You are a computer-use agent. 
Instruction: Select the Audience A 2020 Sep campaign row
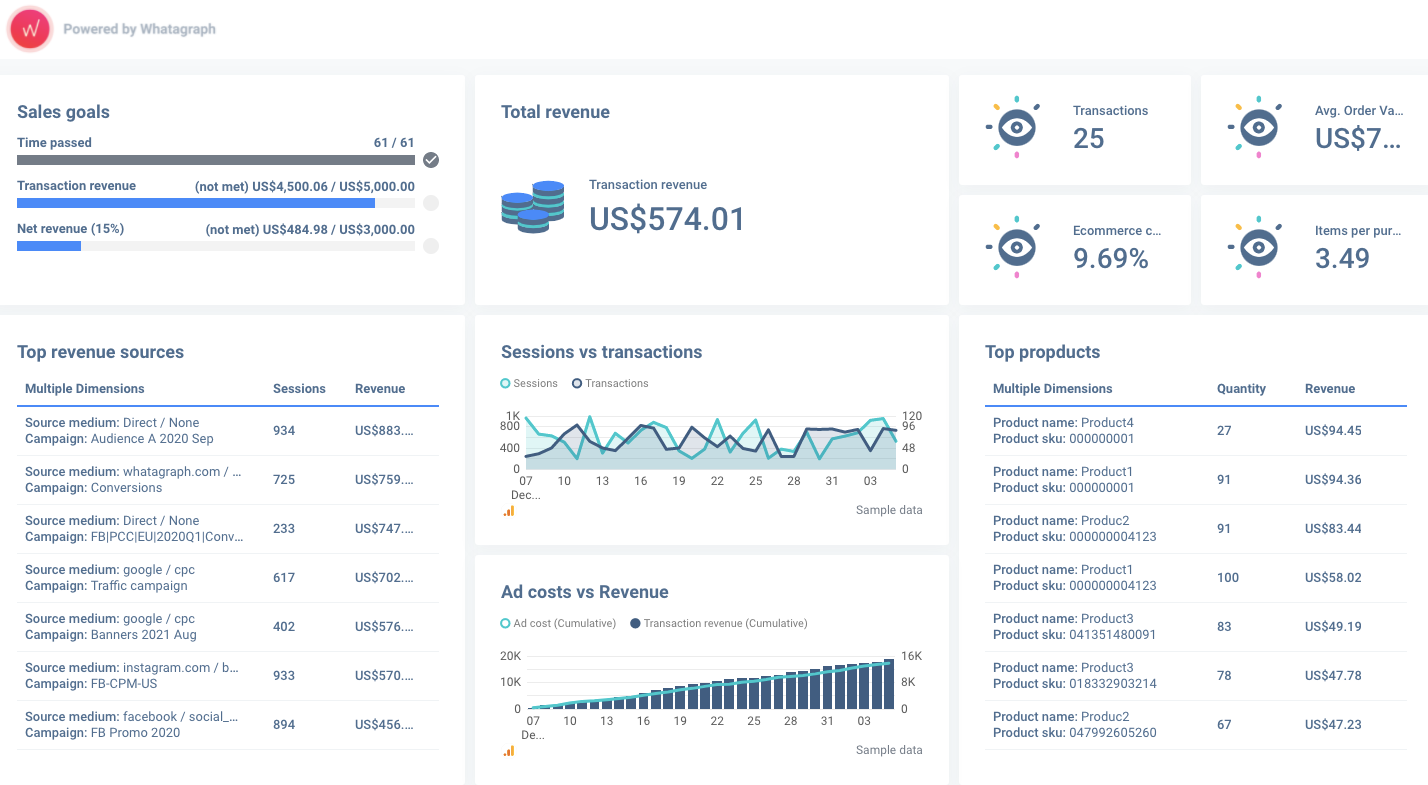click(x=228, y=431)
